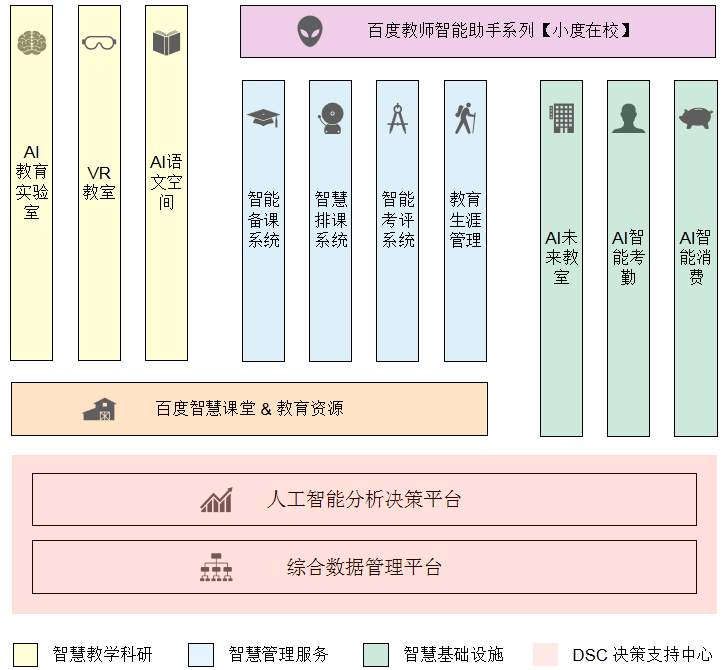726x670 pixels.
Task: Select the VR教室 label text
Action: (x=99, y=182)
